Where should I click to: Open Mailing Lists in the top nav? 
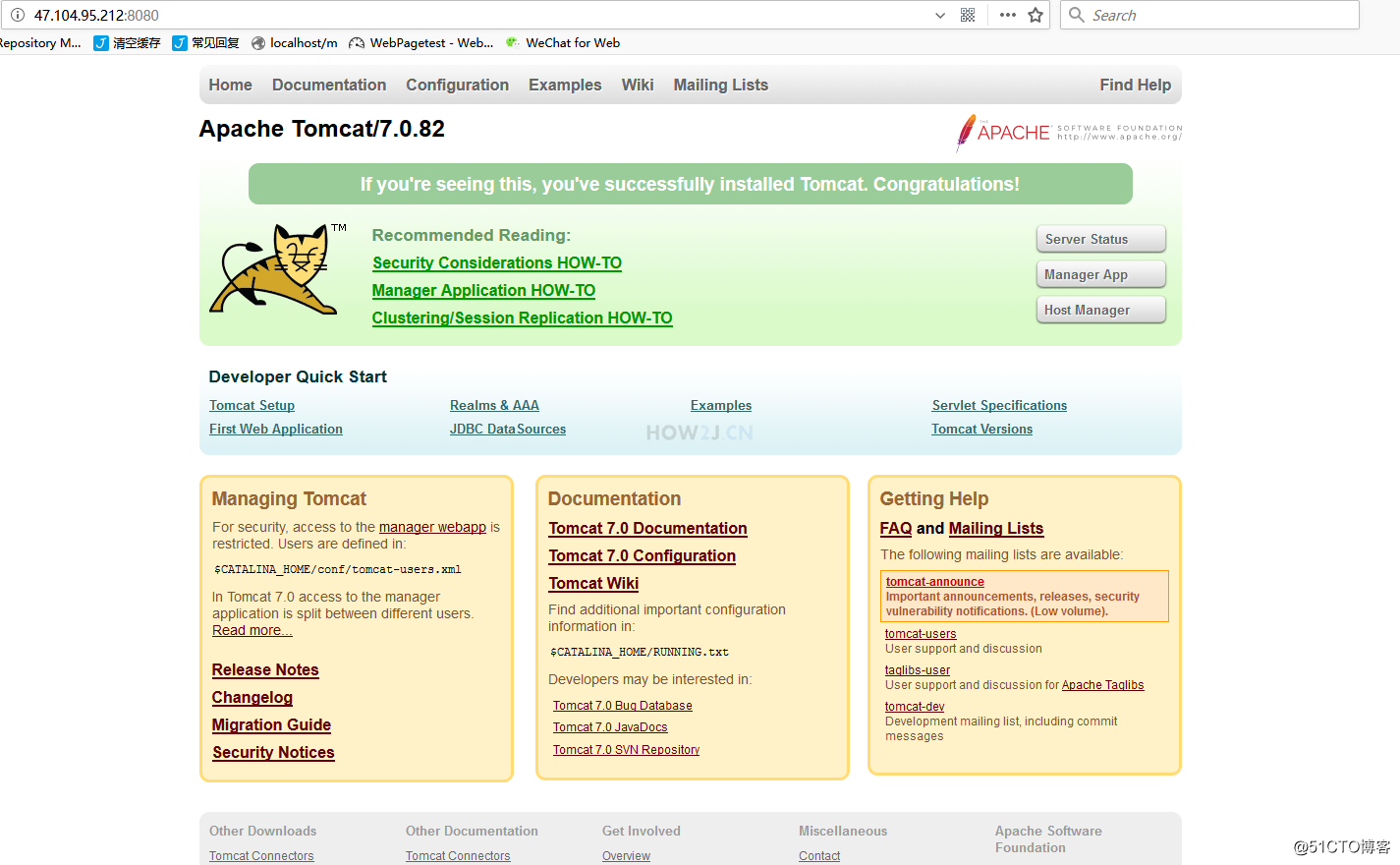pos(721,85)
